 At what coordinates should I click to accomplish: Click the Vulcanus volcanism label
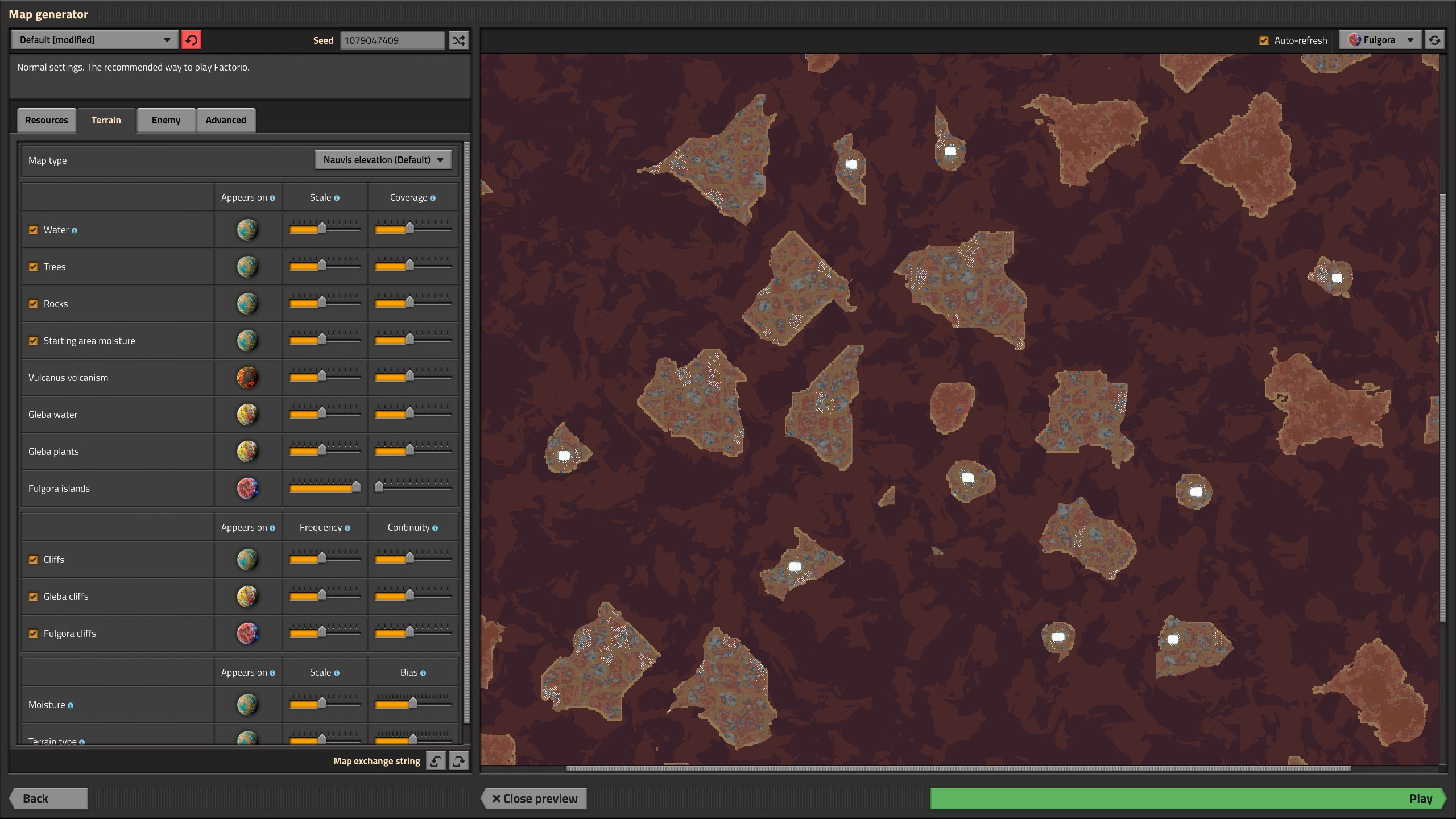68,378
